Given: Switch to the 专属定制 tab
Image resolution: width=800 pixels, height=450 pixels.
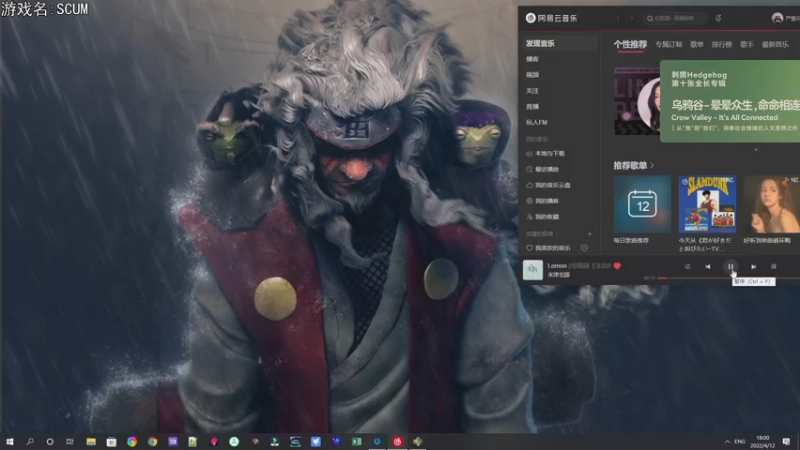Looking at the screenshot, I should pos(669,44).
